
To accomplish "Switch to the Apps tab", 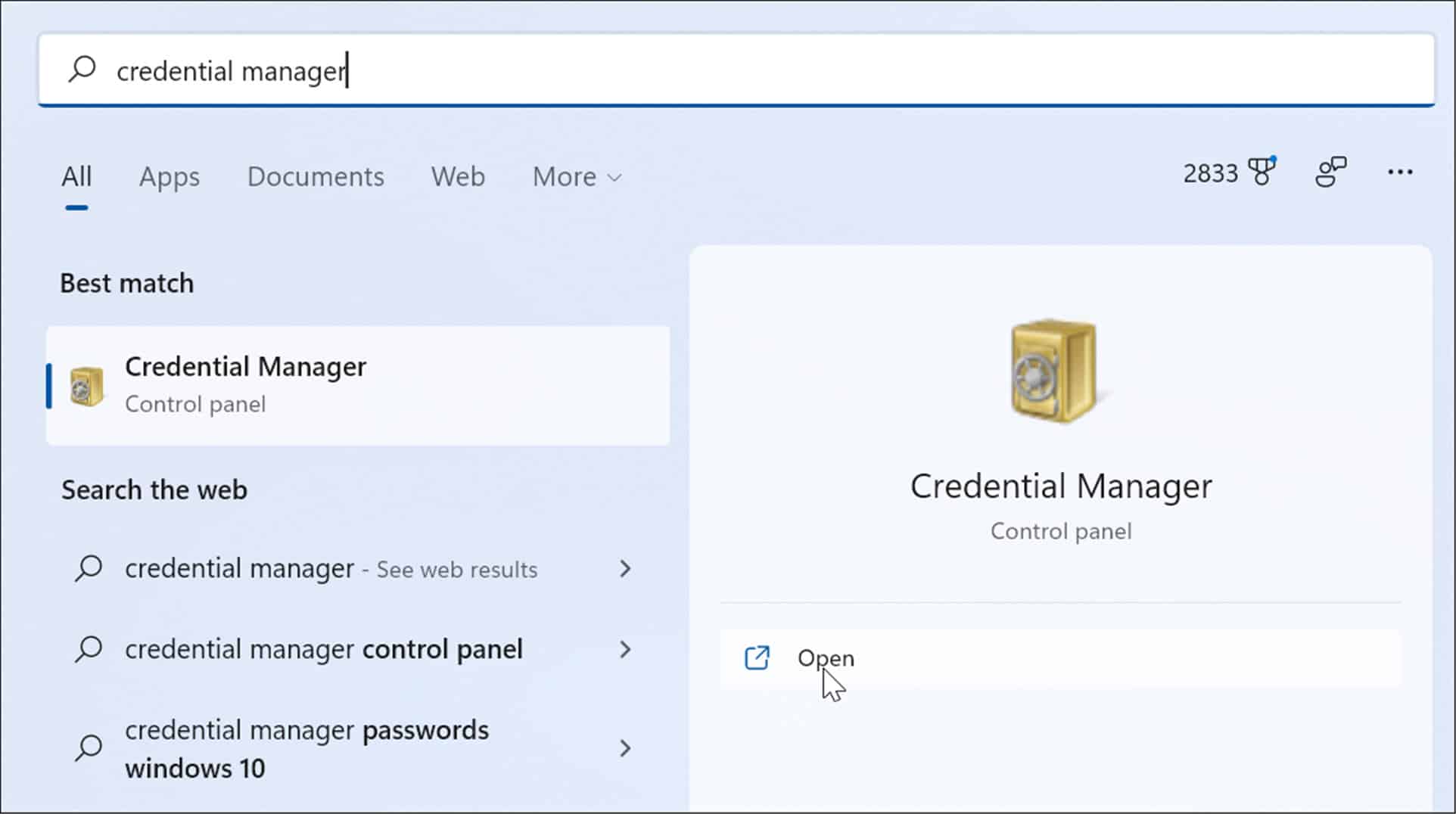I will (169, 177).
